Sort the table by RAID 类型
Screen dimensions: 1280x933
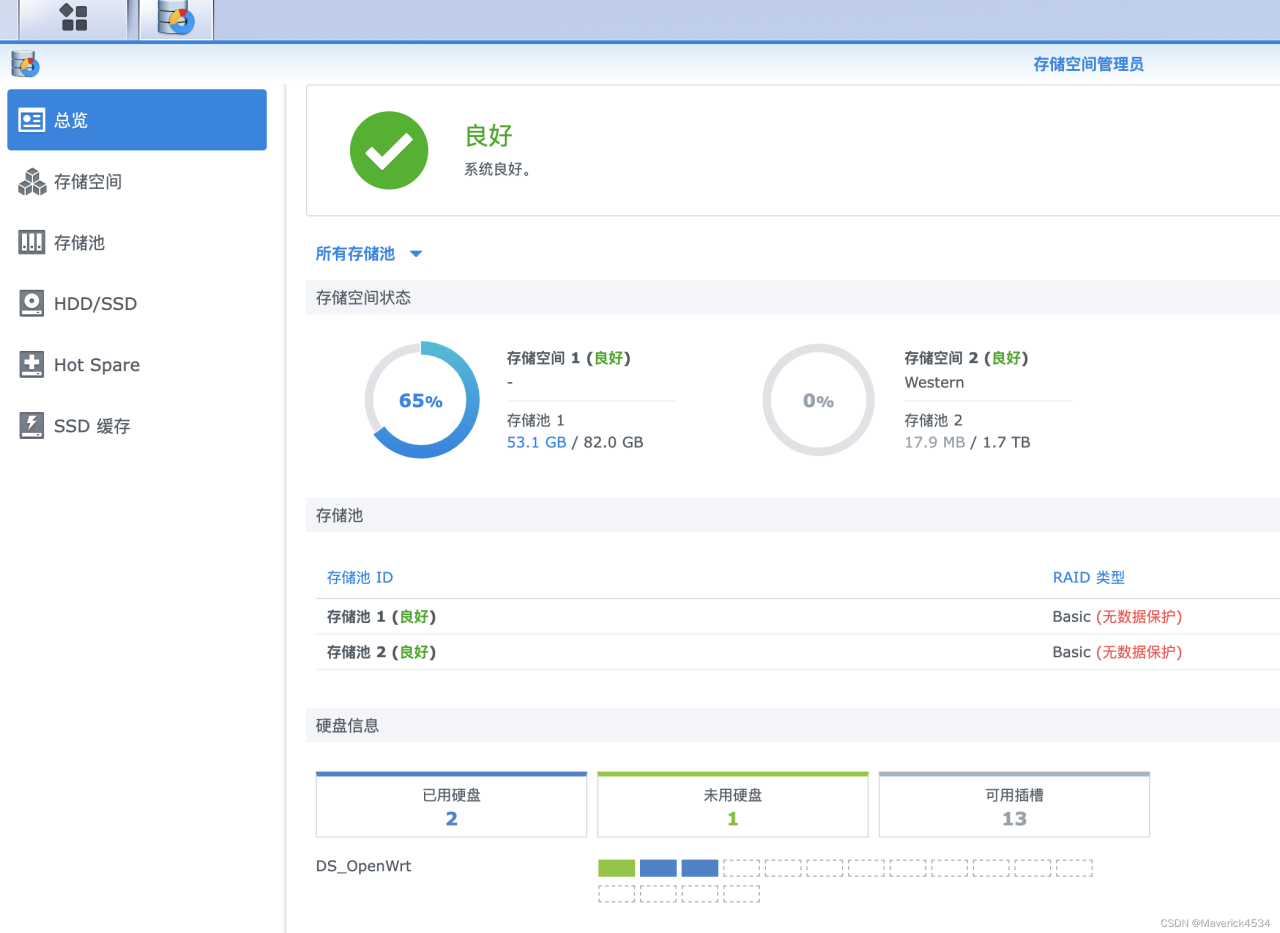coord(1088,577)
